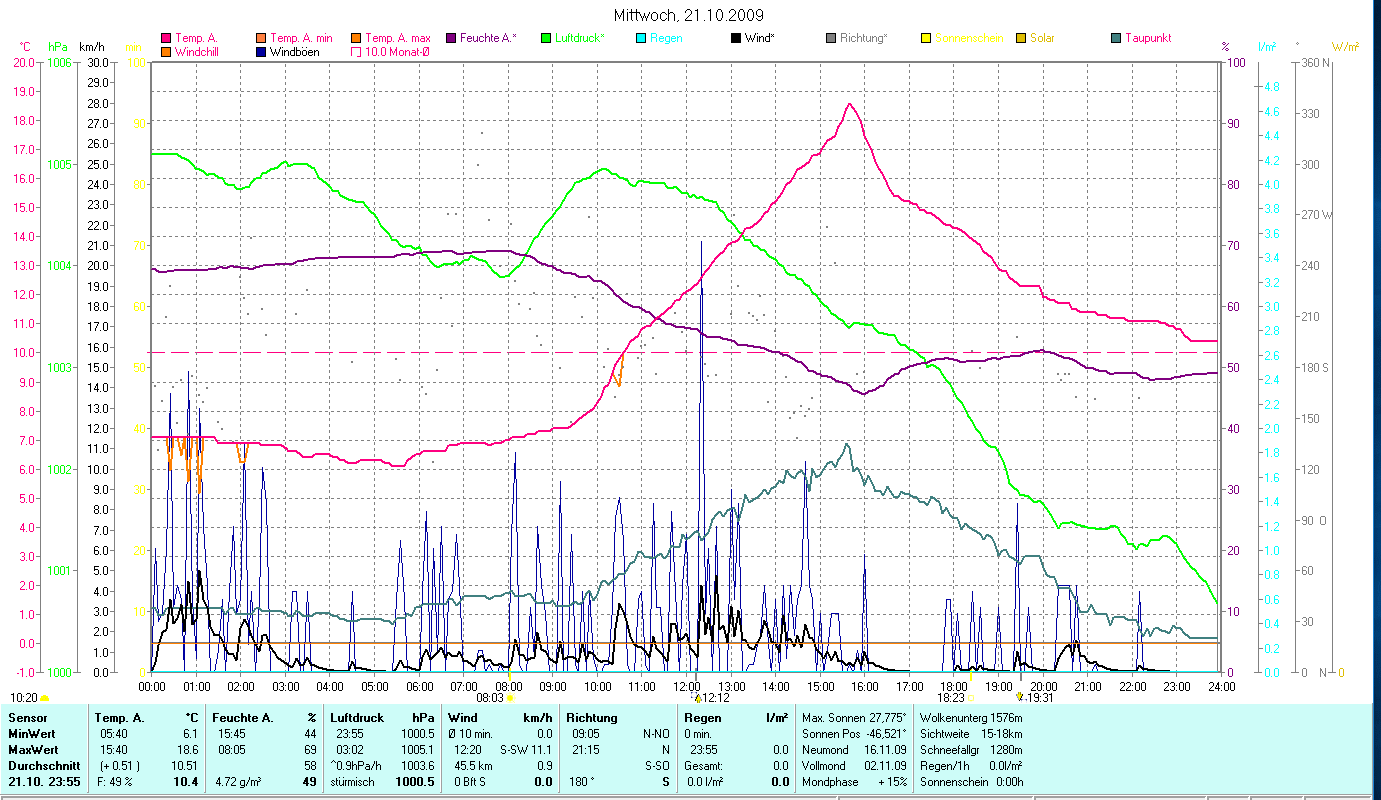Select the Feuchte A.* legend label
The width and height of the screenshot is (1381, 800).
point(488,38)
